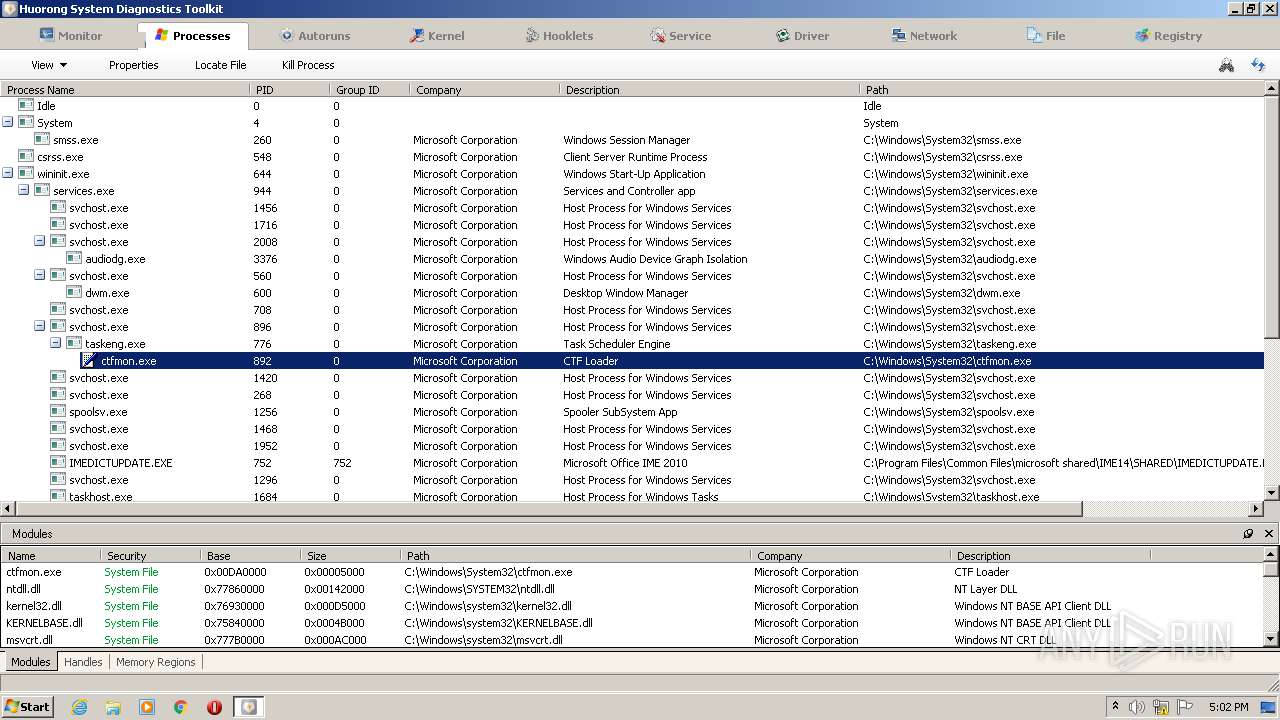Click the process list vertical scrollbar
Screen dimensions: 1280x720
click(1272, 218)
